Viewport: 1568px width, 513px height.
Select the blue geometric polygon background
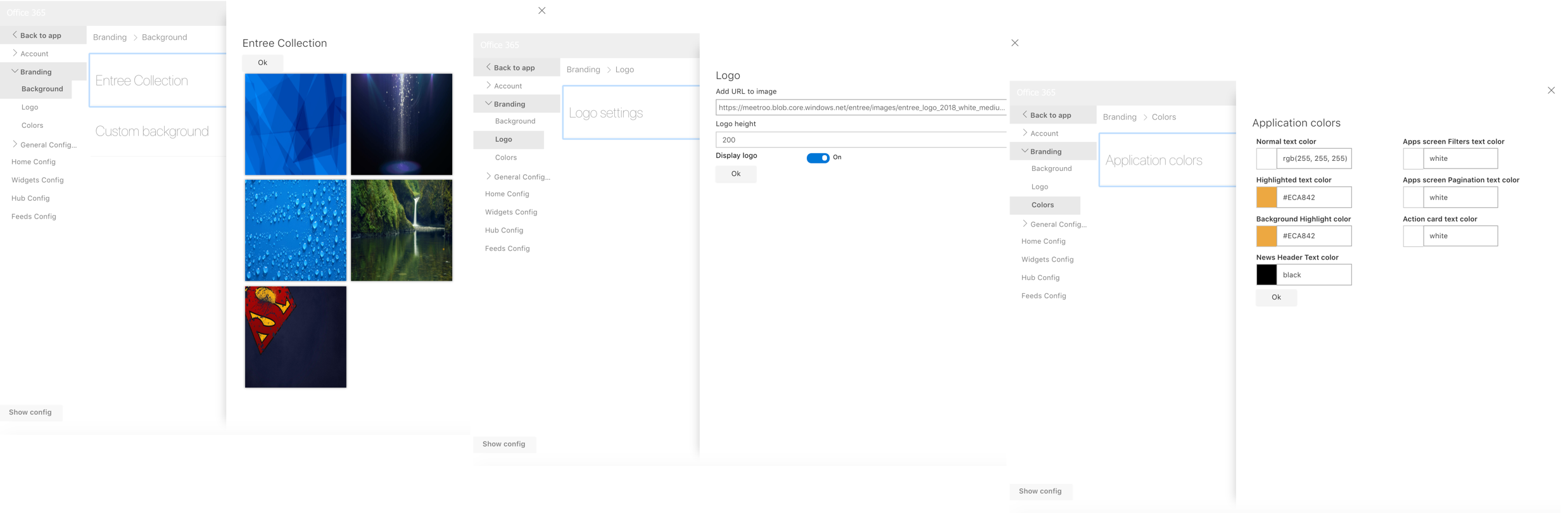pyautogui.click(x=296, y=124)
